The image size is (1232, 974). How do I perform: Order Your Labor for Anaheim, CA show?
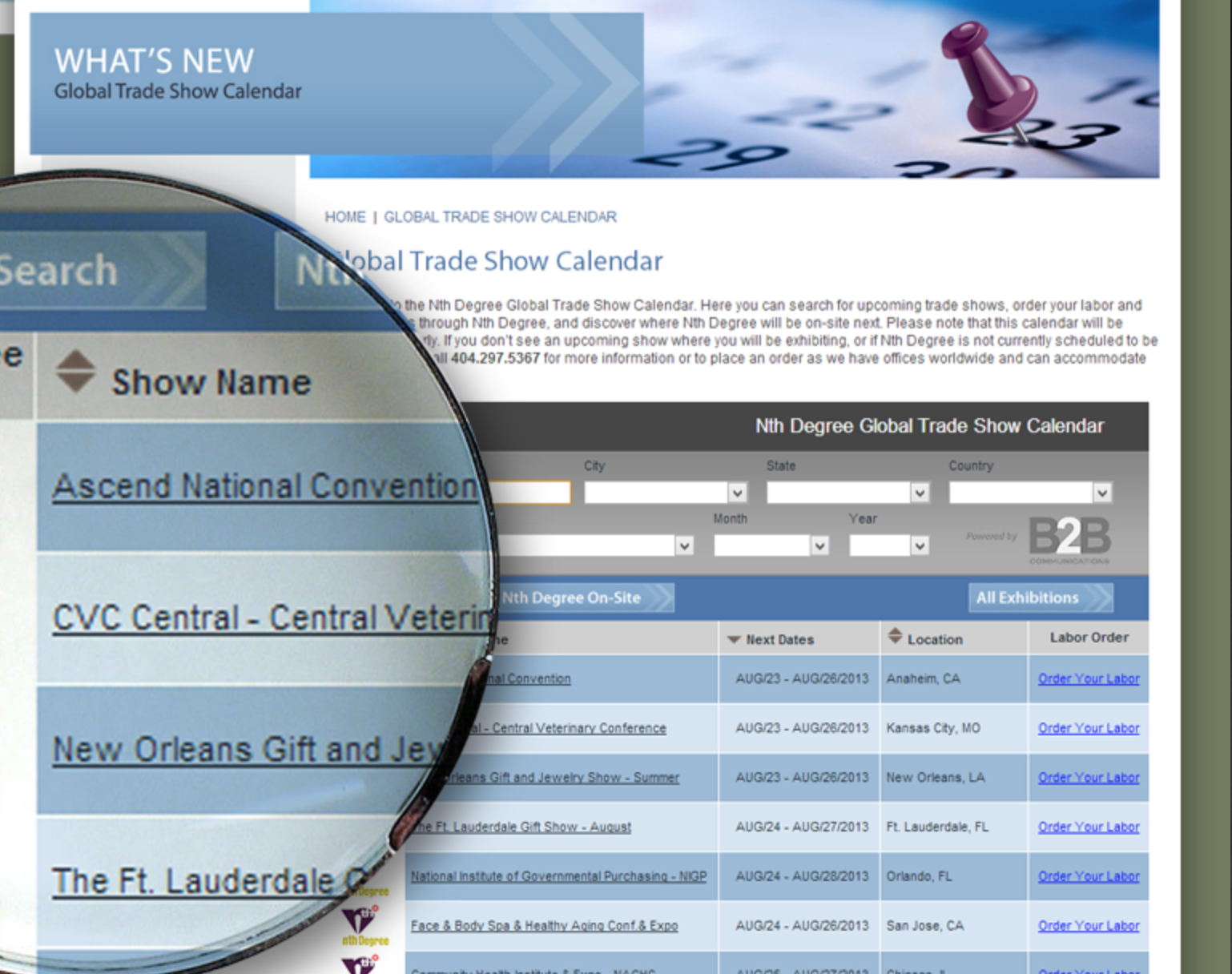click(1089, 678)
